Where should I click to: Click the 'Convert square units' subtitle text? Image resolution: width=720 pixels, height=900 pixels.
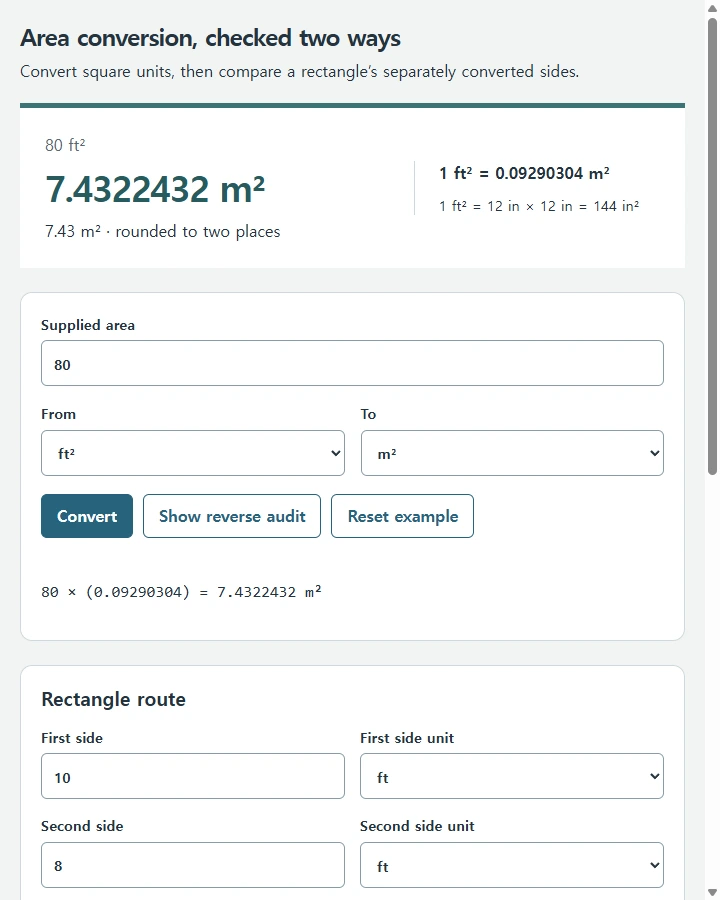299,72
